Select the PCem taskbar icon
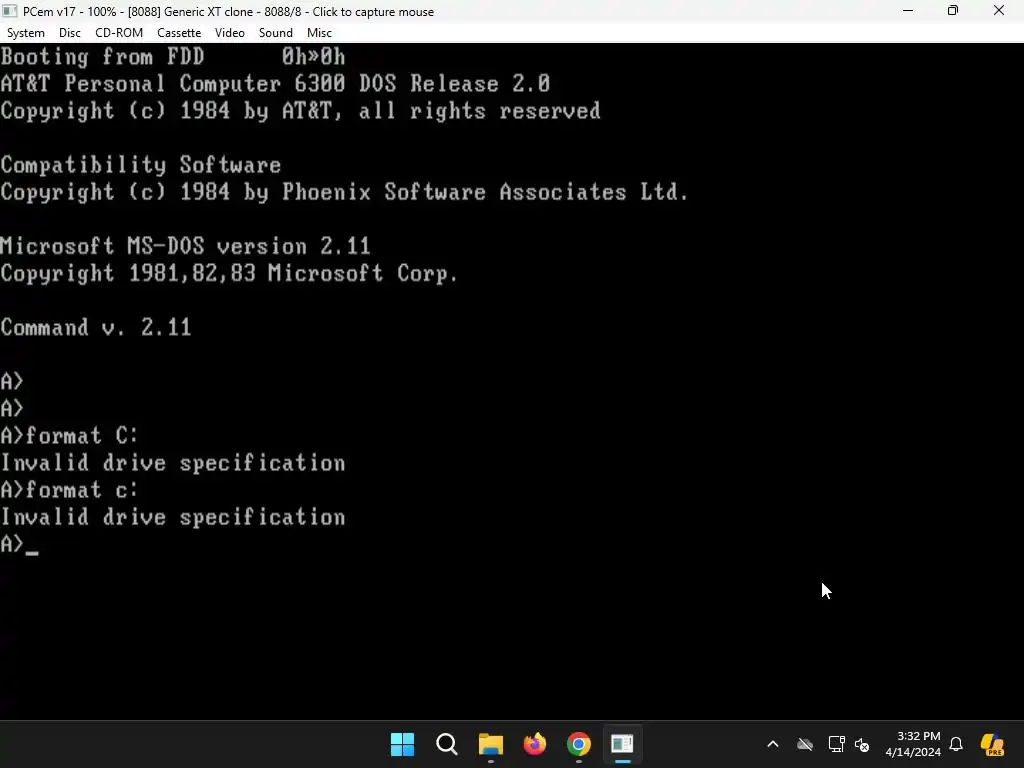1024x768 pixels. [622, 744]
